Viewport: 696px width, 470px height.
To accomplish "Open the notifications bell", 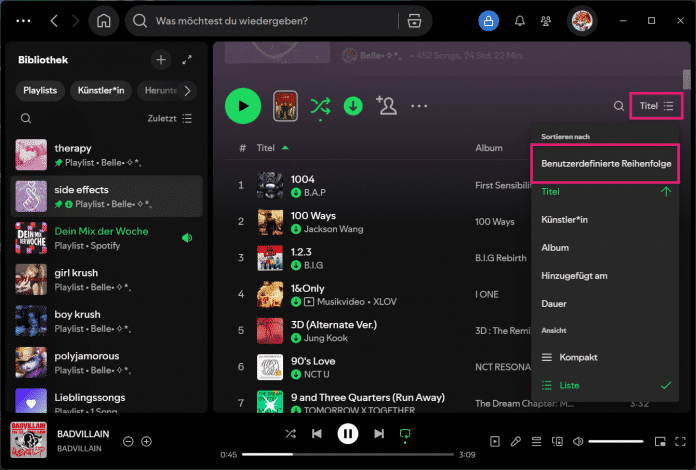I will pos(520,21).
